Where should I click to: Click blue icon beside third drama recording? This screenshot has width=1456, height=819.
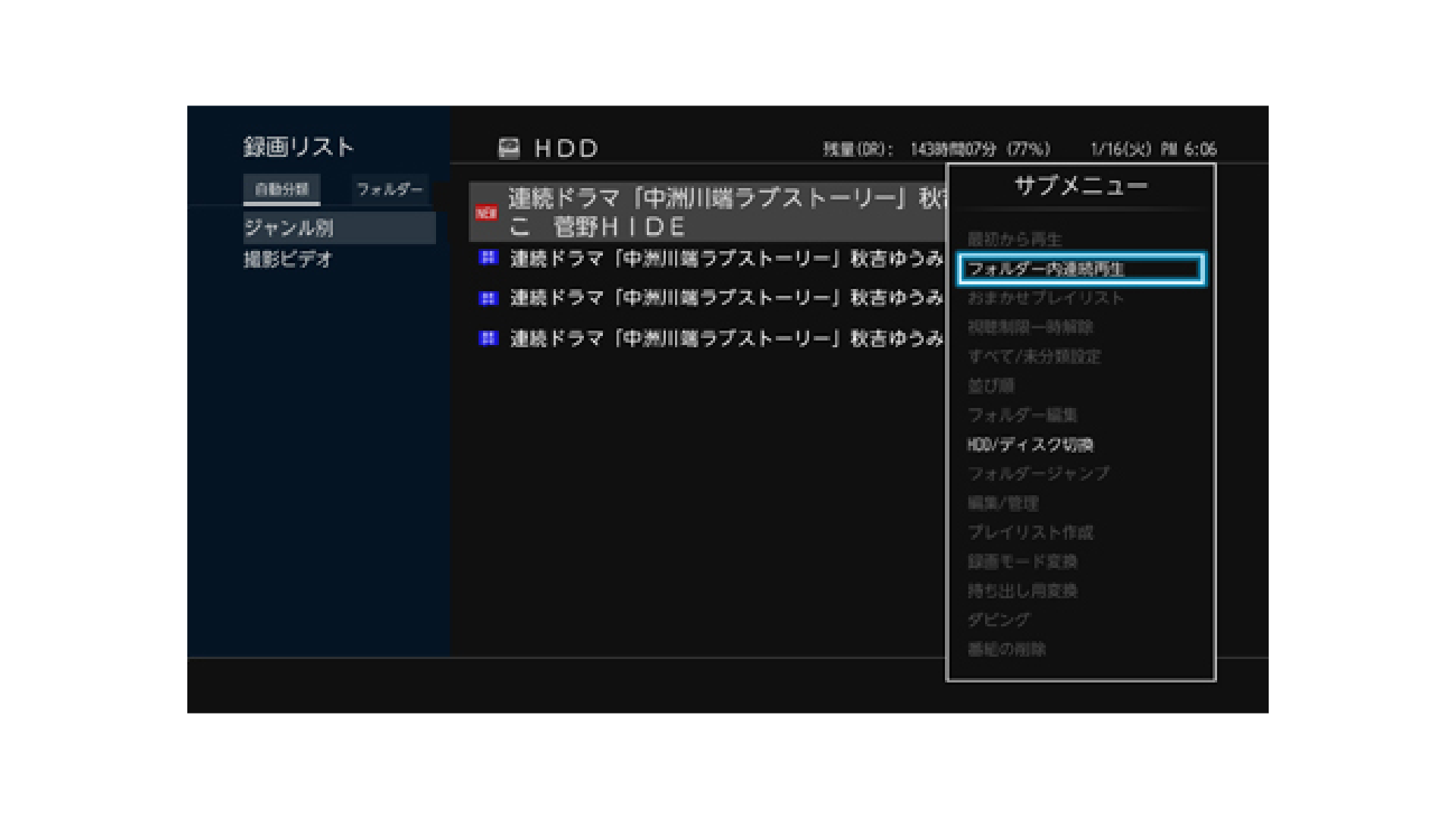click(x=488, y=298)
